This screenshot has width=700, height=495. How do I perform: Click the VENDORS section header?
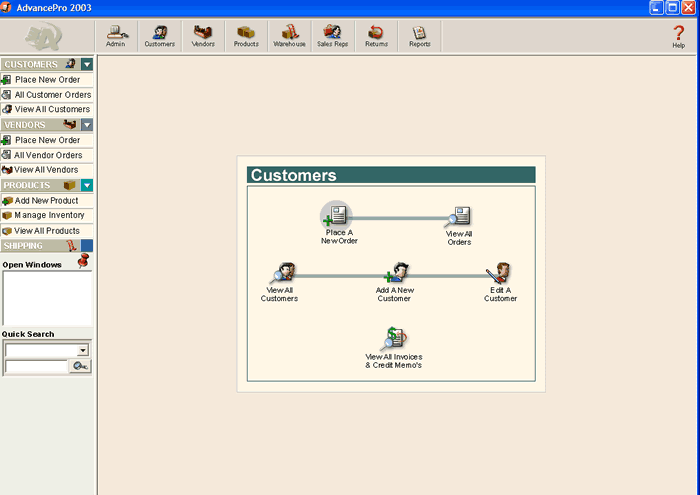click(x=41, y=125)
